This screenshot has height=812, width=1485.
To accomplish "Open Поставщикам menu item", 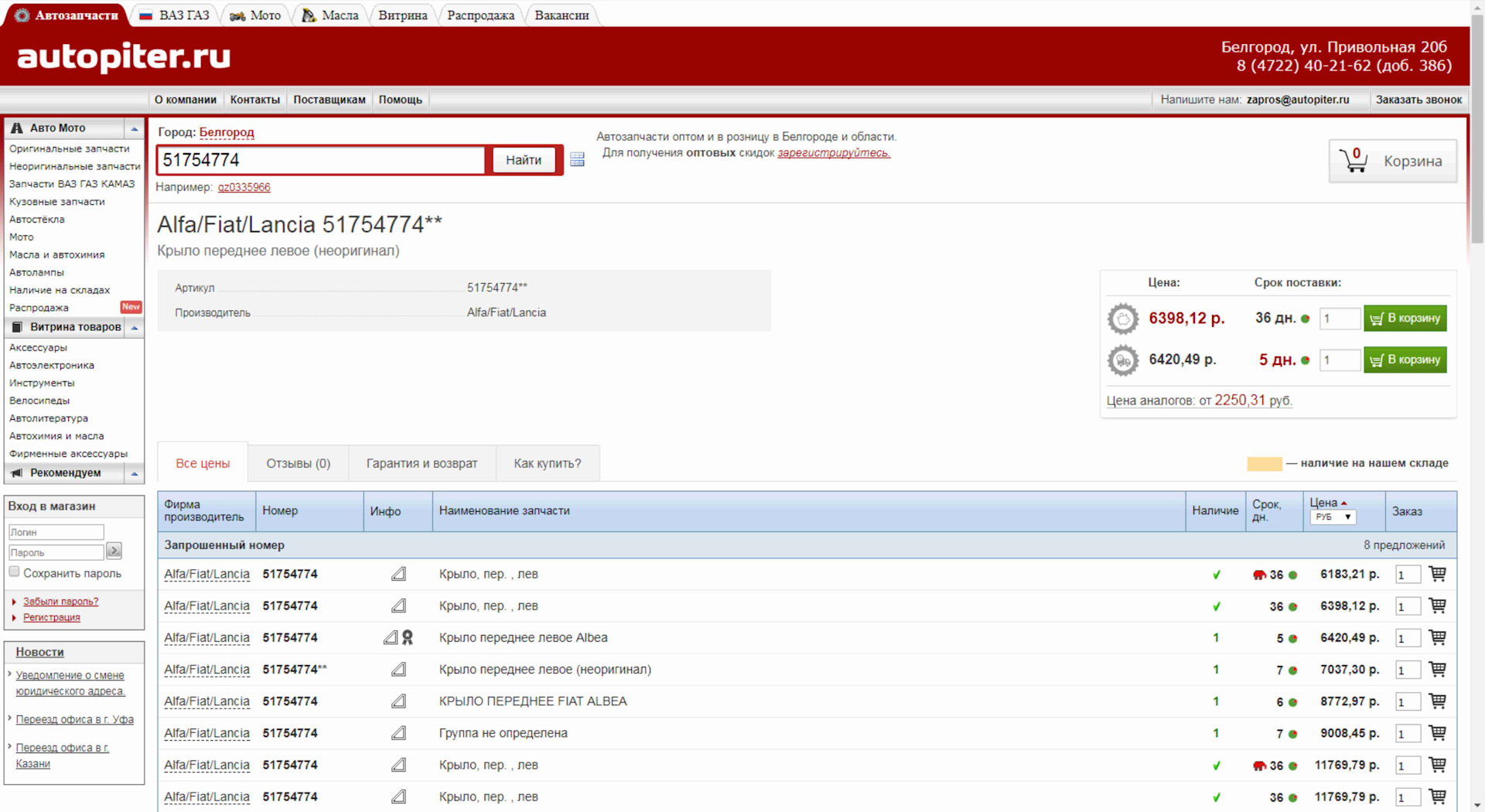I will click(329, 100).
